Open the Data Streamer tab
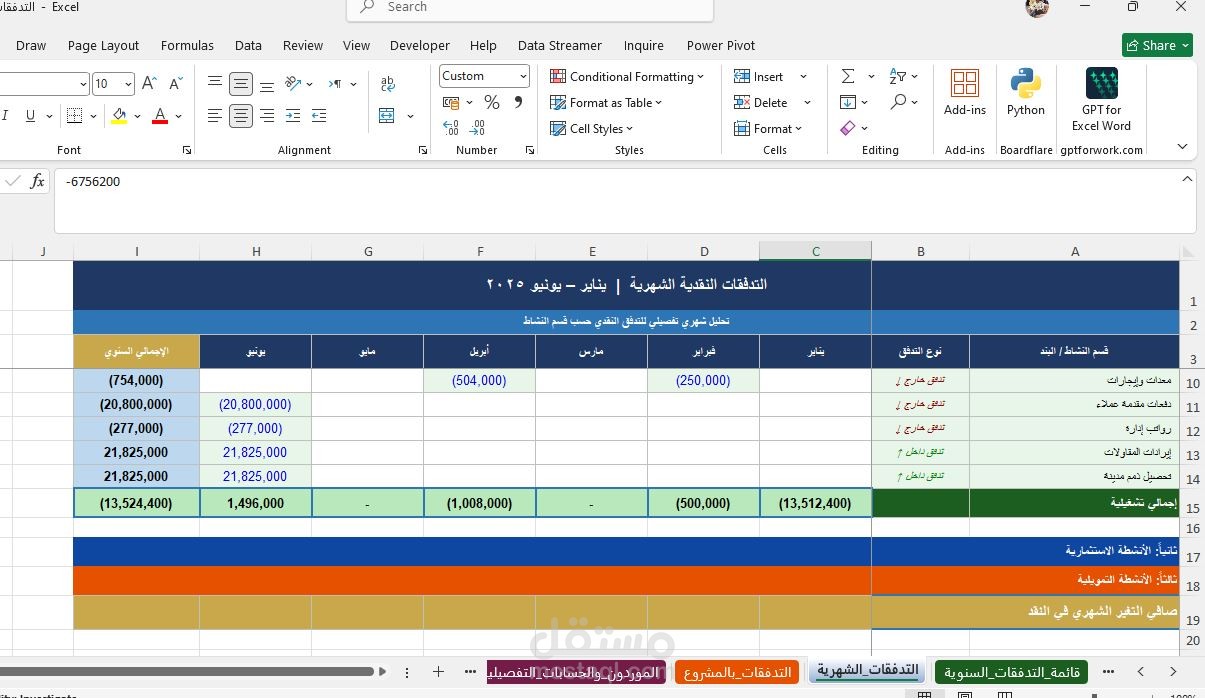1205x698 pixels. point(560,45)
